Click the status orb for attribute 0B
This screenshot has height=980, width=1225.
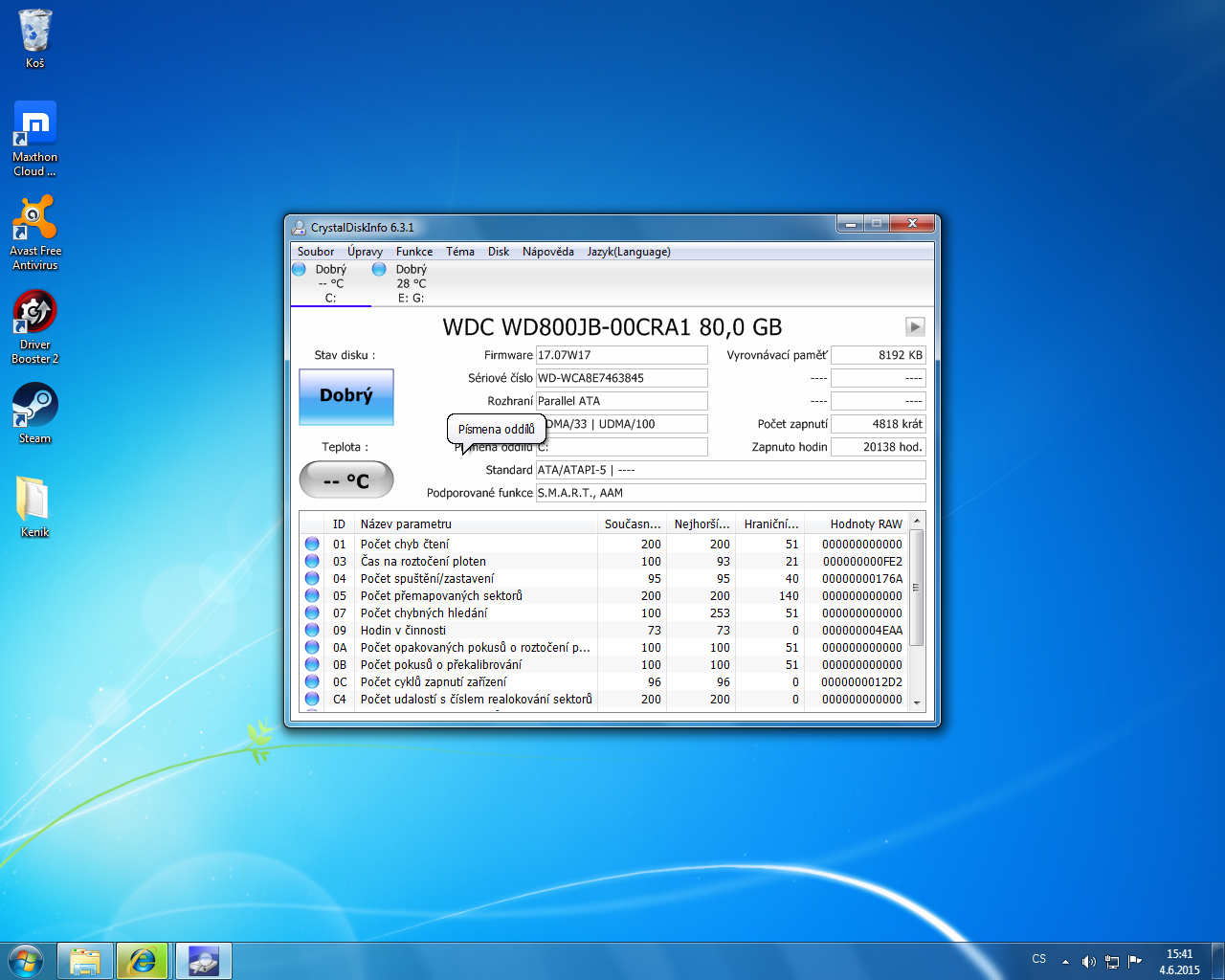[312, 664]
